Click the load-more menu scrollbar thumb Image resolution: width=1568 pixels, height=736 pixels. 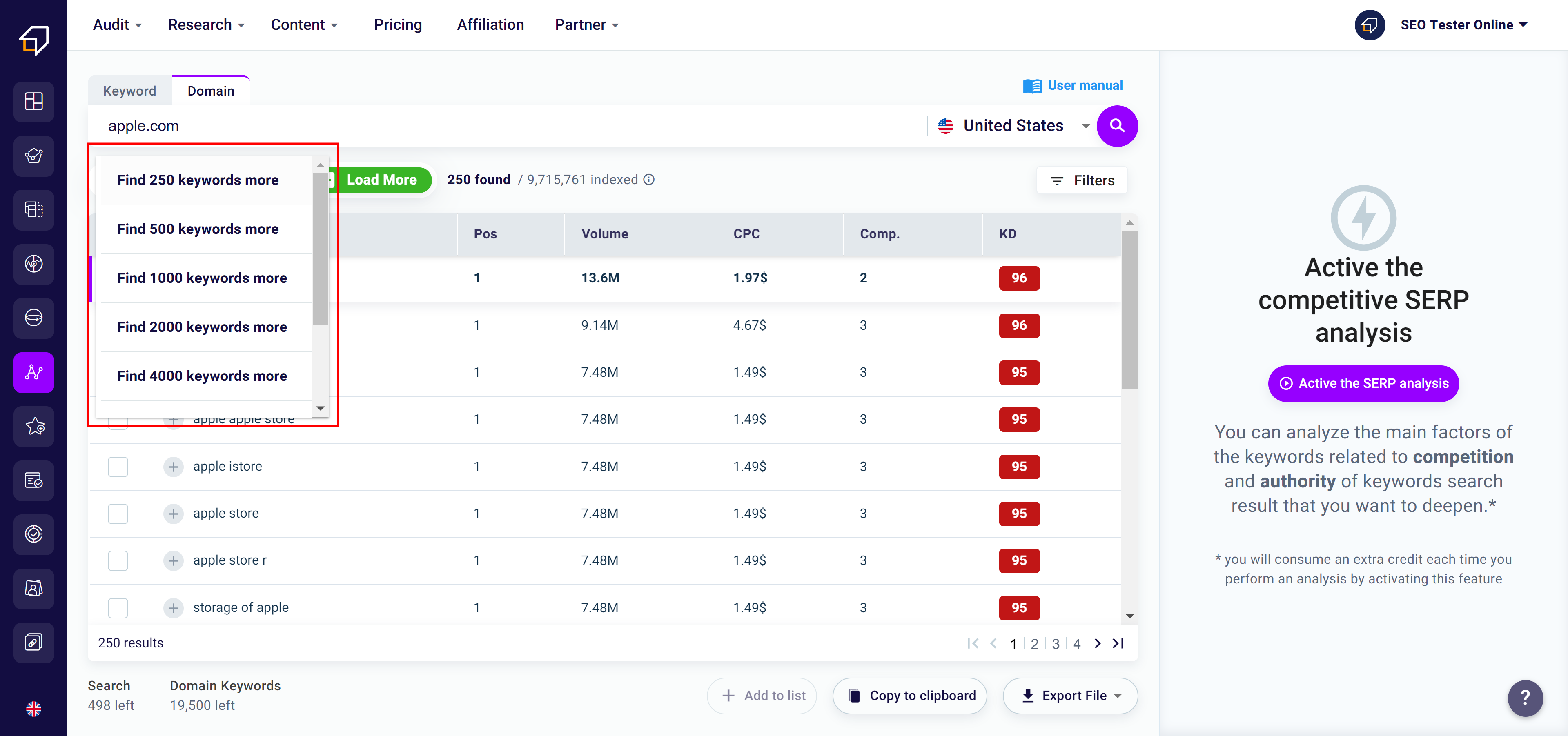[x=320, y=249]
